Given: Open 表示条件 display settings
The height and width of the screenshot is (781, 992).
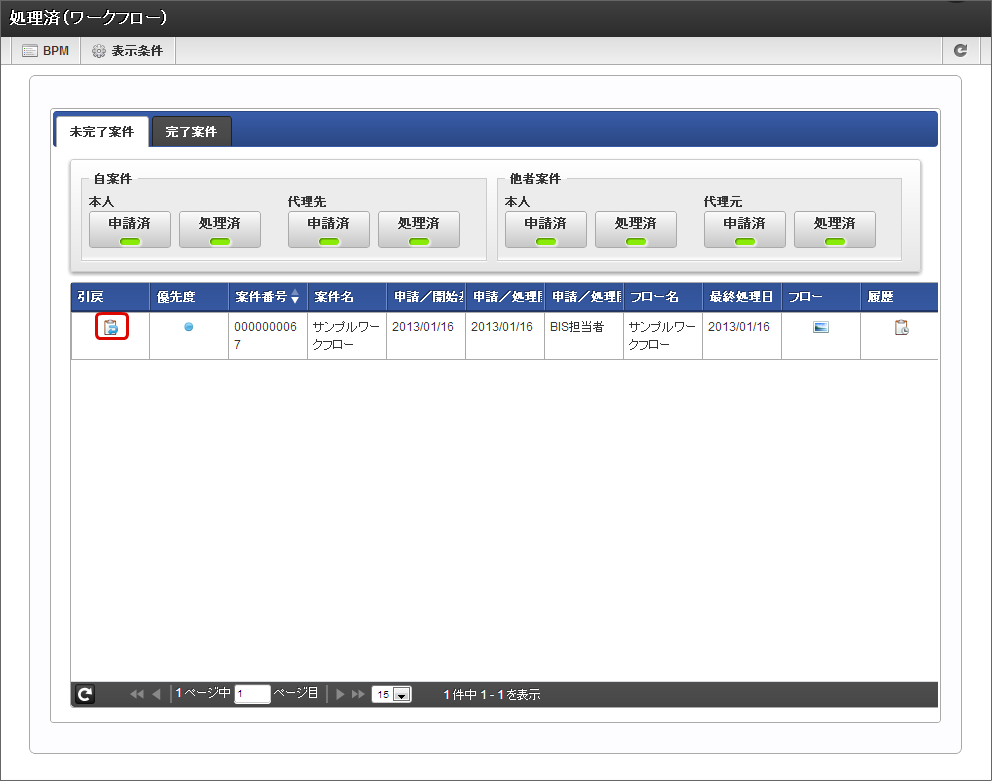Looking at the screenshot, I should 127,50.
